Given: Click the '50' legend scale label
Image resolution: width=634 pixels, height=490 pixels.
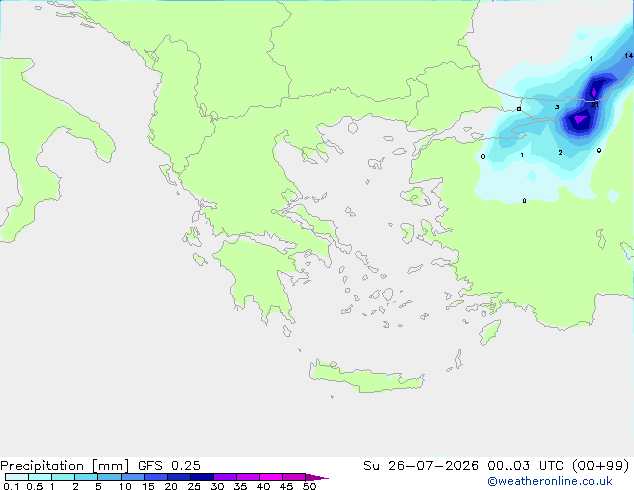Looking at the screenshot, I should [309, 486].
